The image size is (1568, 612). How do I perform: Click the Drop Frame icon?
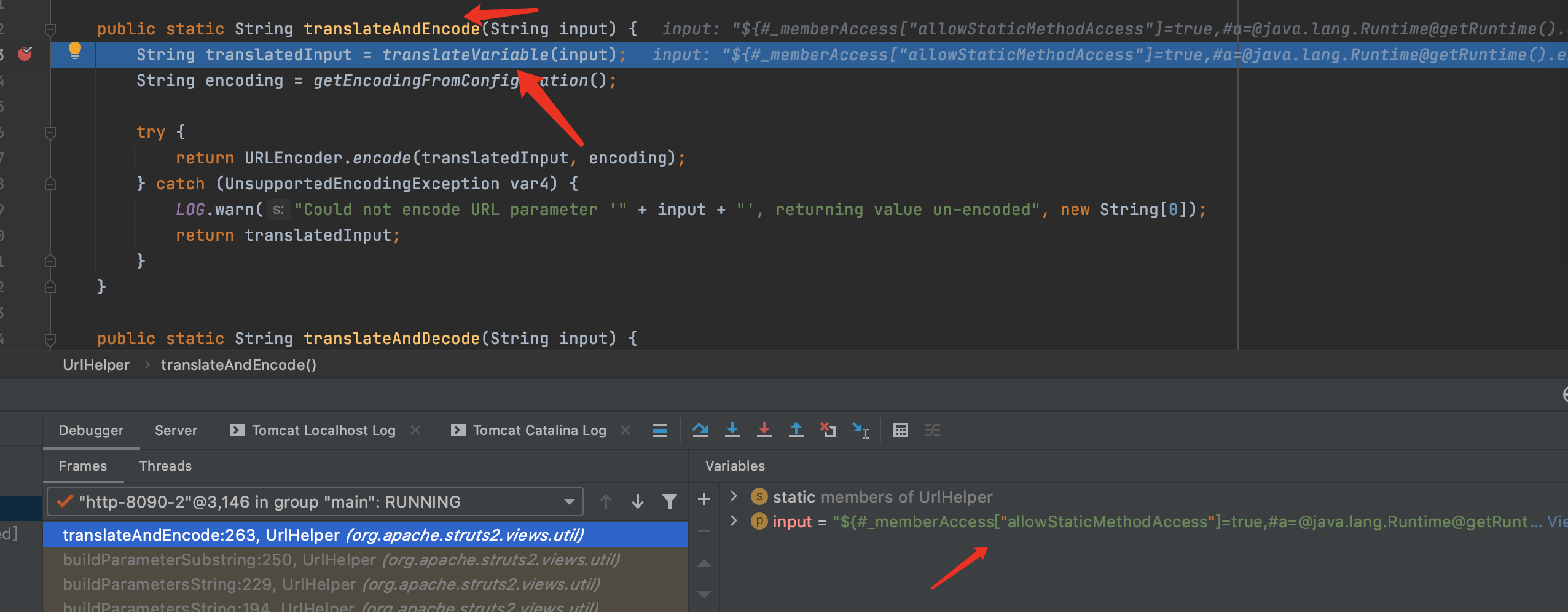pyautogui.click(x=828, y=430)
